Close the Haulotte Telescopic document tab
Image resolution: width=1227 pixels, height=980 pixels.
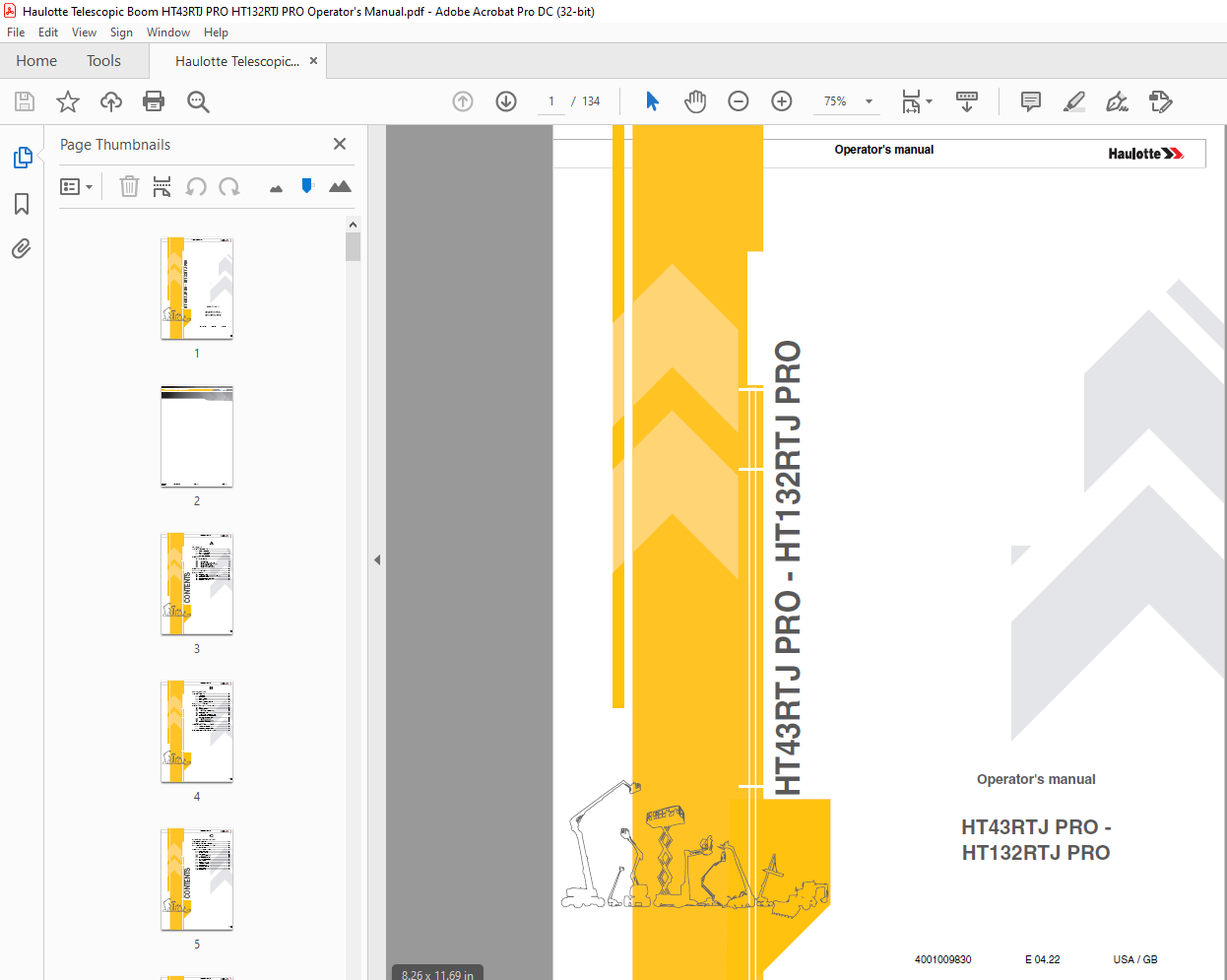[313, 61]
